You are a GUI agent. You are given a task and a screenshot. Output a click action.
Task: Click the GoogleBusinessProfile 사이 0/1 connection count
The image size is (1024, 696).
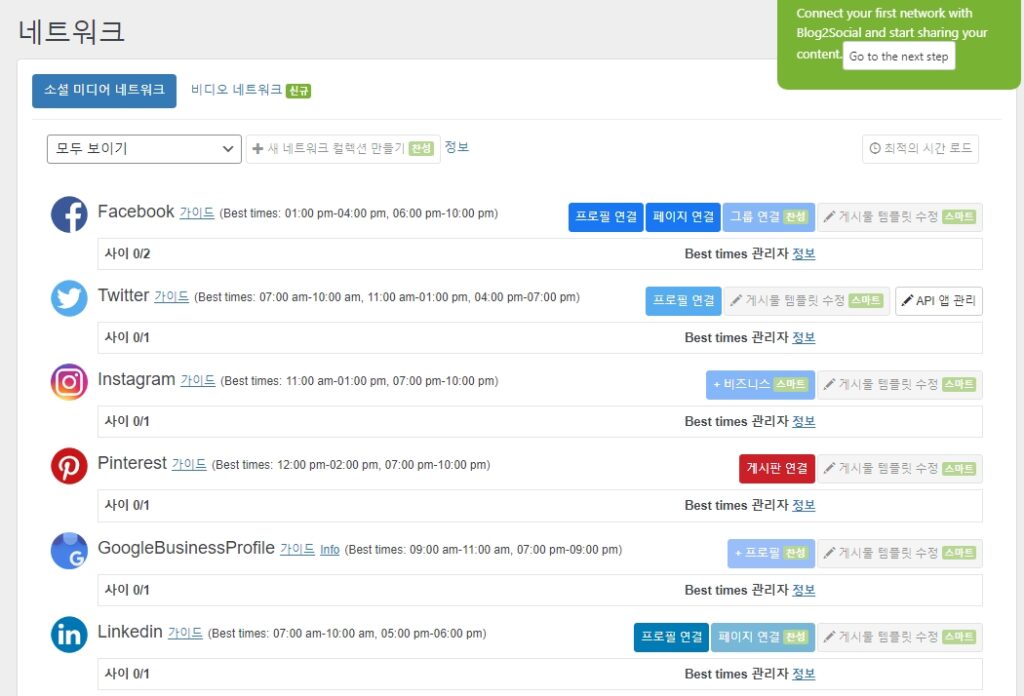pyautogui.click(x=127, y=590)
